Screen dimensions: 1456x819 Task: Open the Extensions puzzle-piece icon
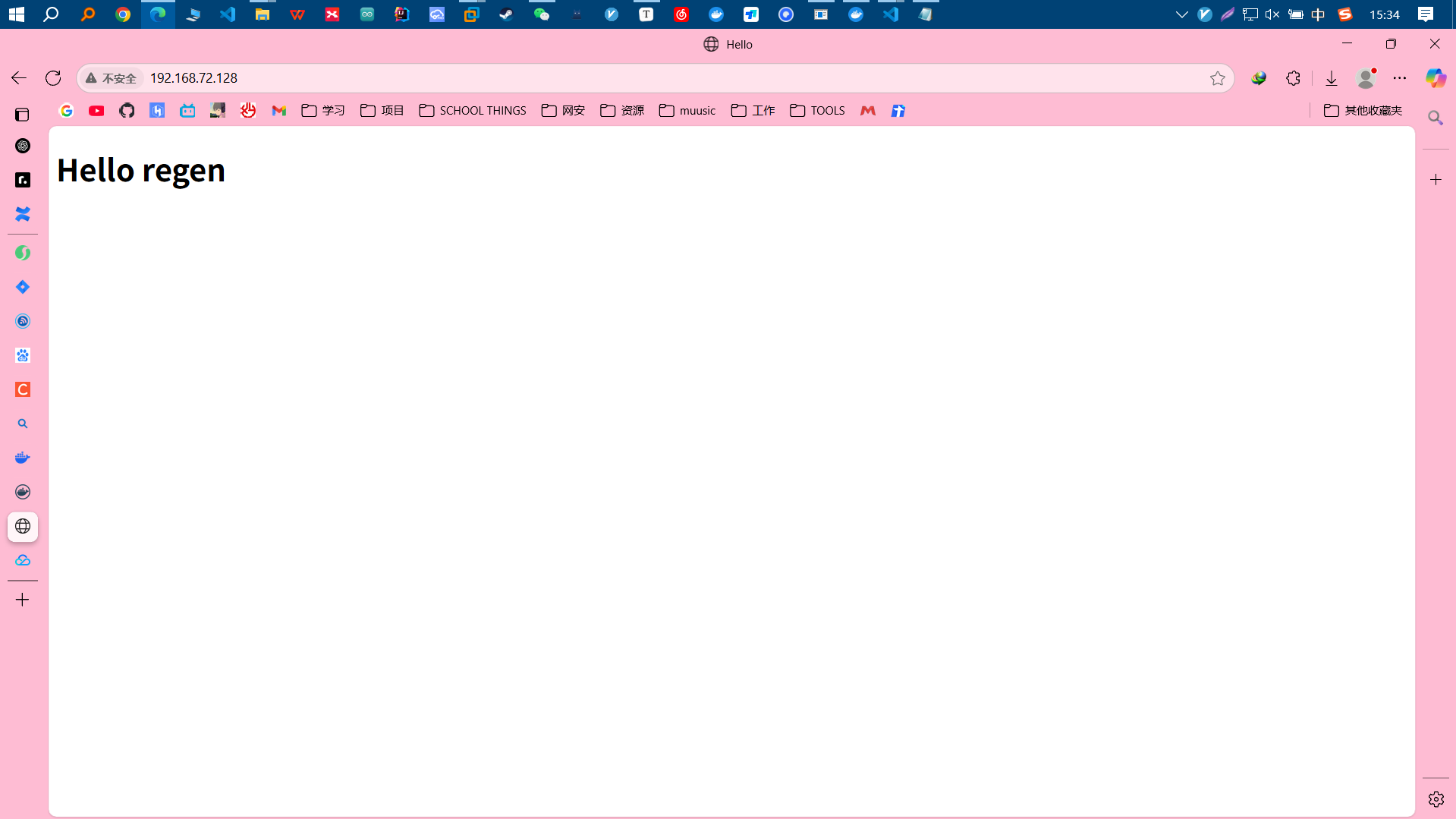(1294, 78)
